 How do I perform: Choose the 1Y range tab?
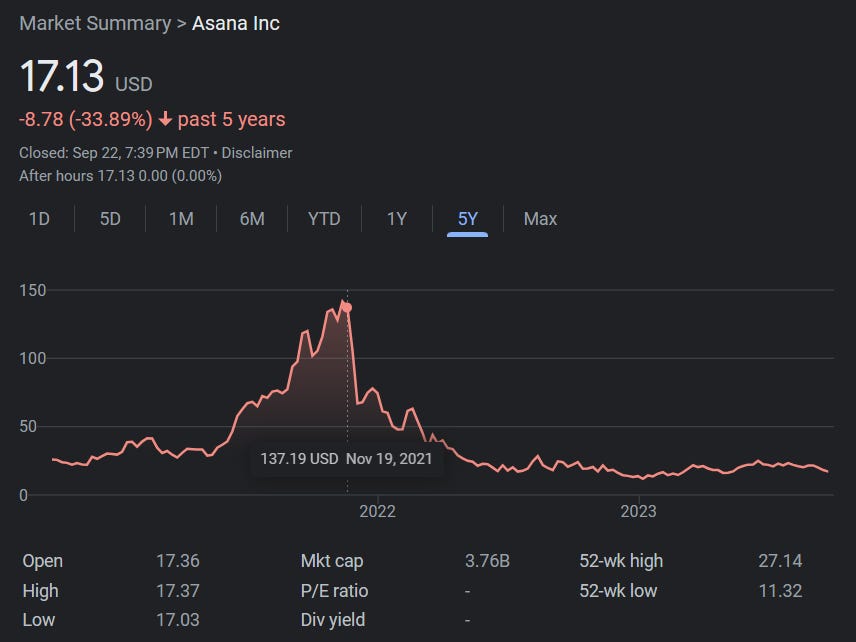click(x=397, y=219)
